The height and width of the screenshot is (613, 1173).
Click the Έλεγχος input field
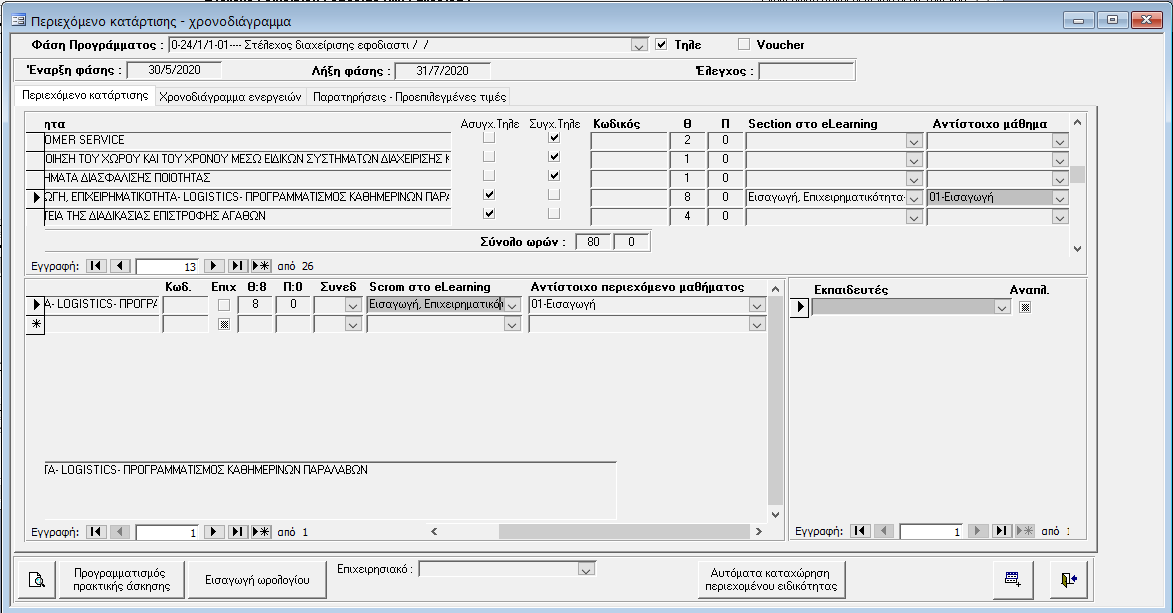coord(807,71)
